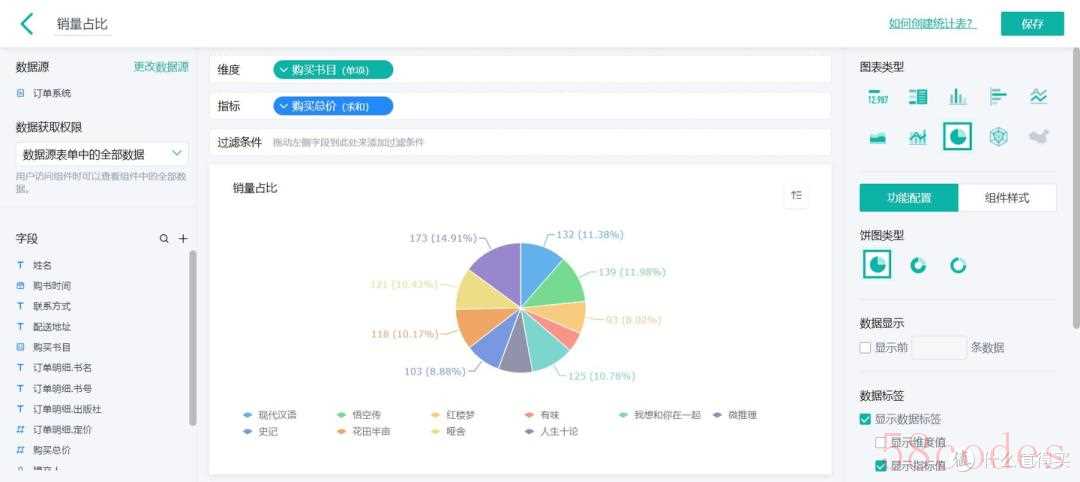Image resolution: width=1080 pixels, height=482 pixels.
Task: Choose the solid pie style under 饼图类型
Action: point(878,264)
